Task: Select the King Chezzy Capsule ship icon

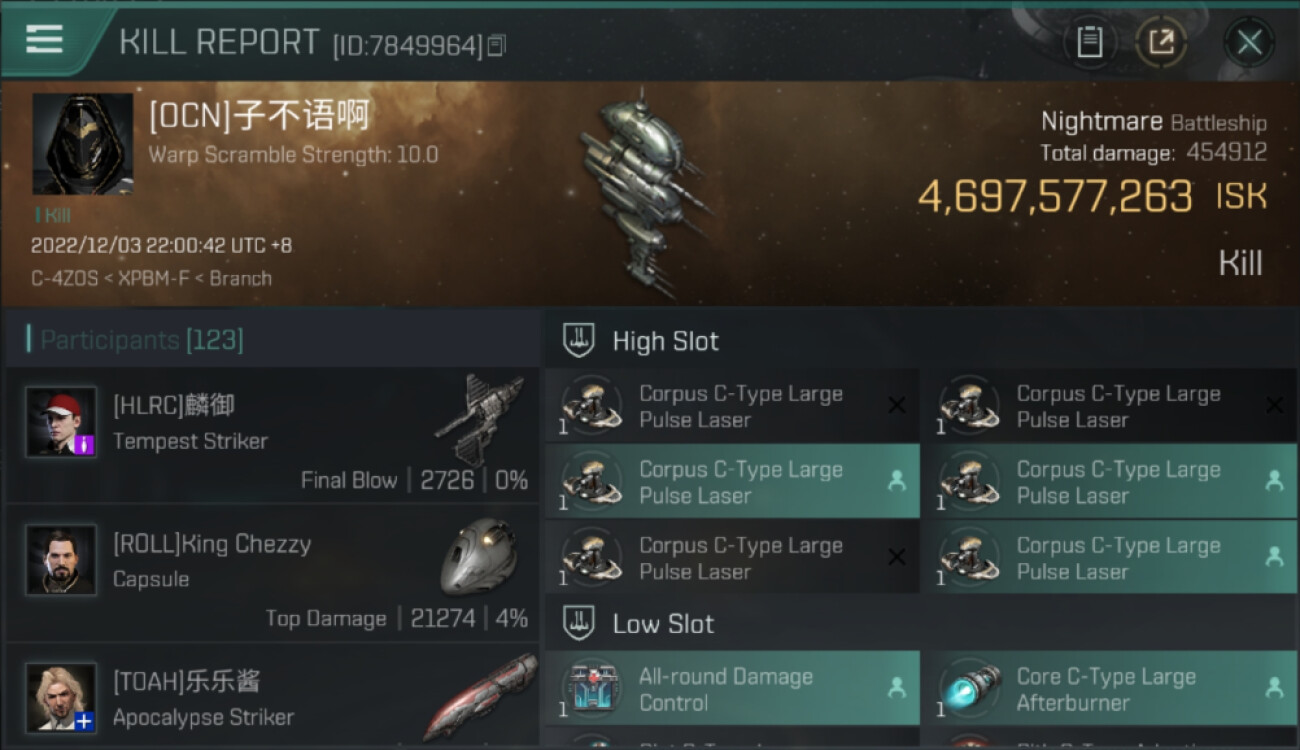Action: (x=479, y=557)
